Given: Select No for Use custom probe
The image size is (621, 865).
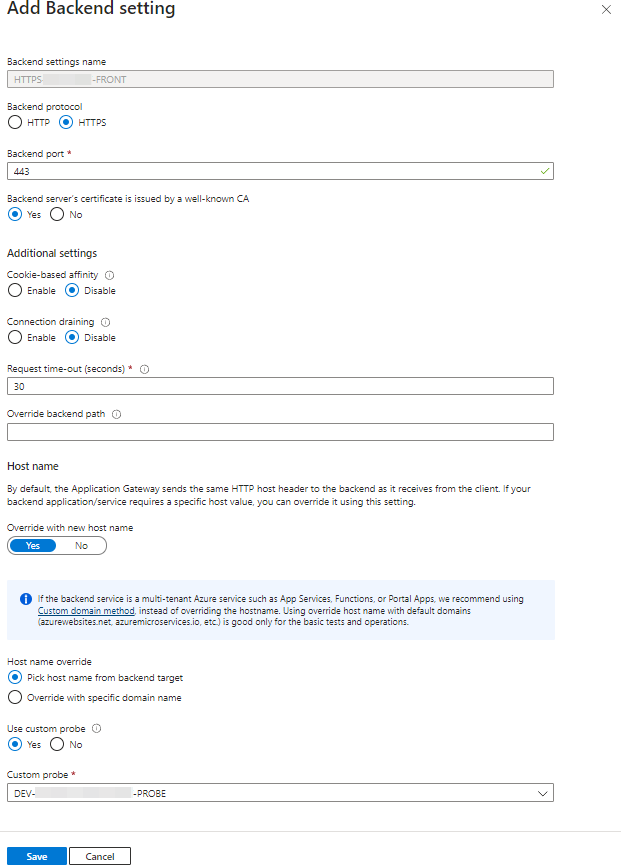Looking at the screenshot, I should point(57,745).
